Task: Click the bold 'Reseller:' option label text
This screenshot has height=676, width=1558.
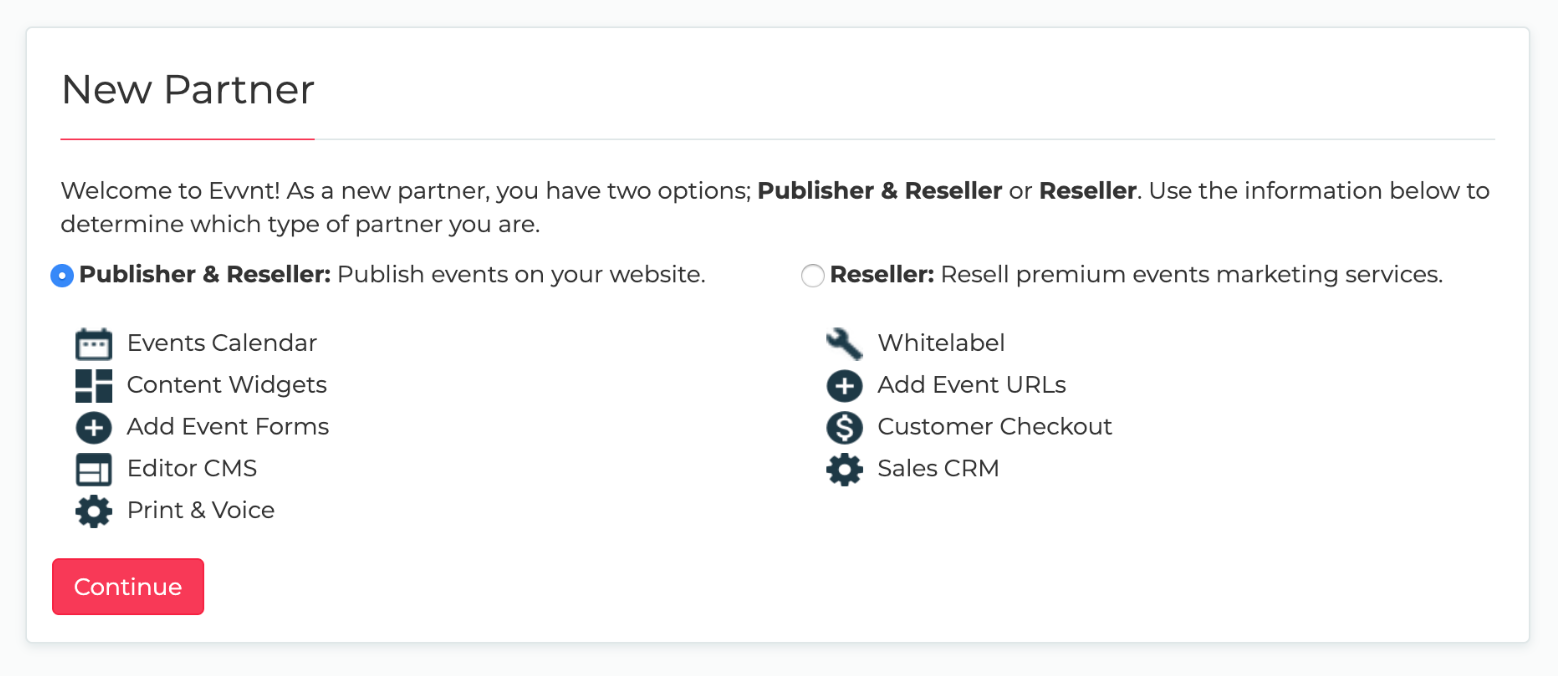Action: 882,275
